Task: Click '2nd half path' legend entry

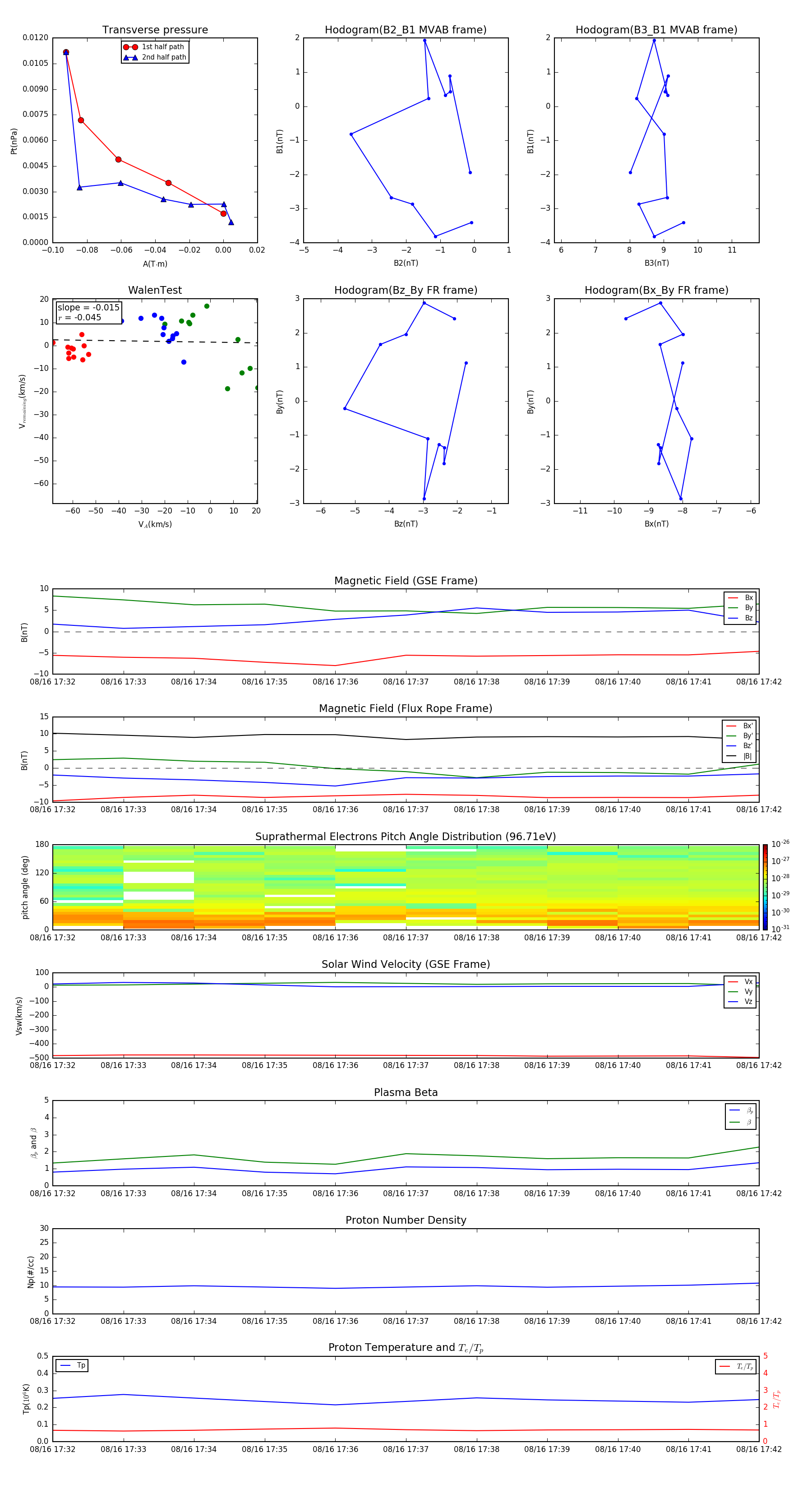Action: 155,57
